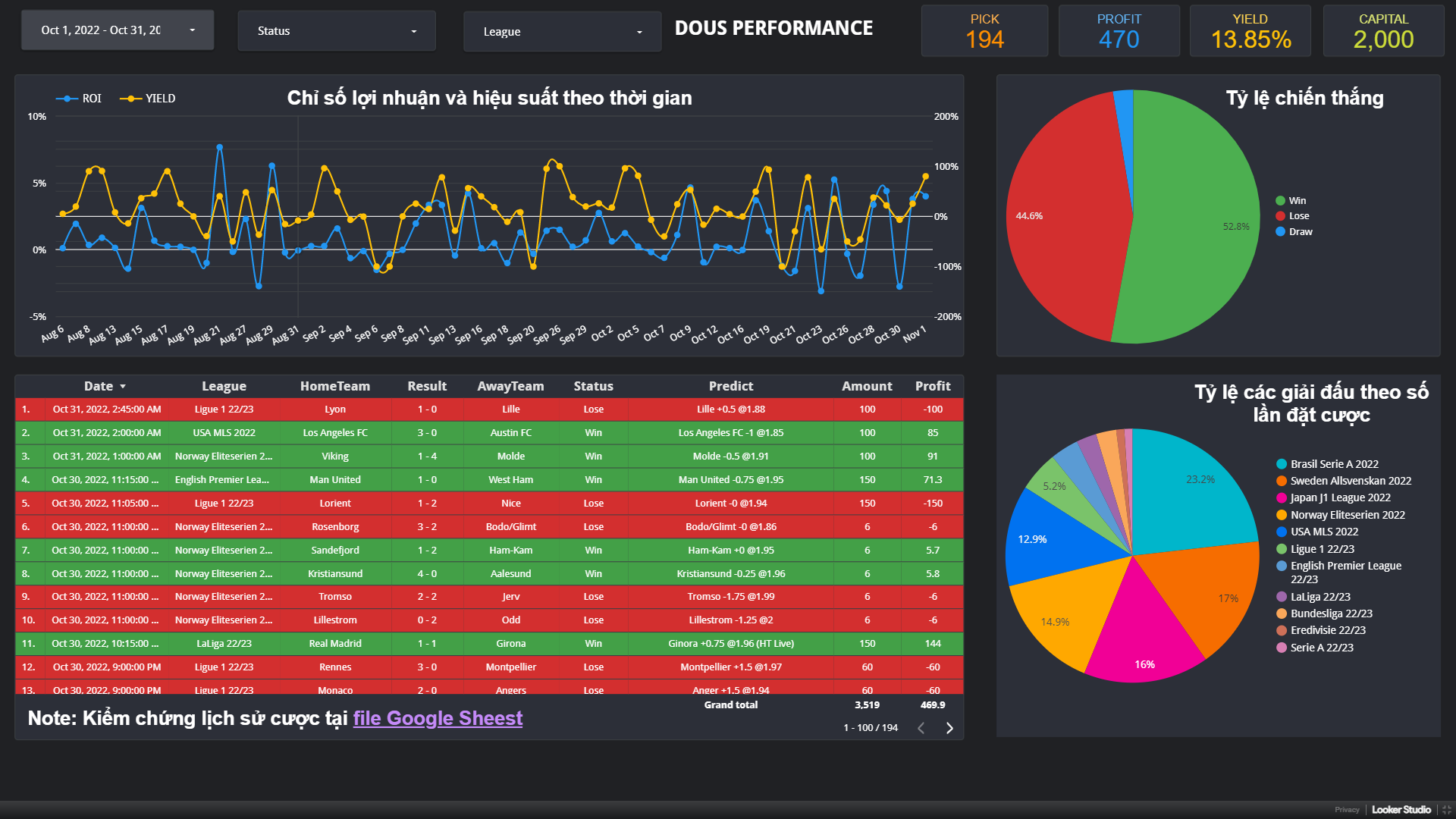
Task: Sort table by Profit column header
Action: tap(932, 386)
